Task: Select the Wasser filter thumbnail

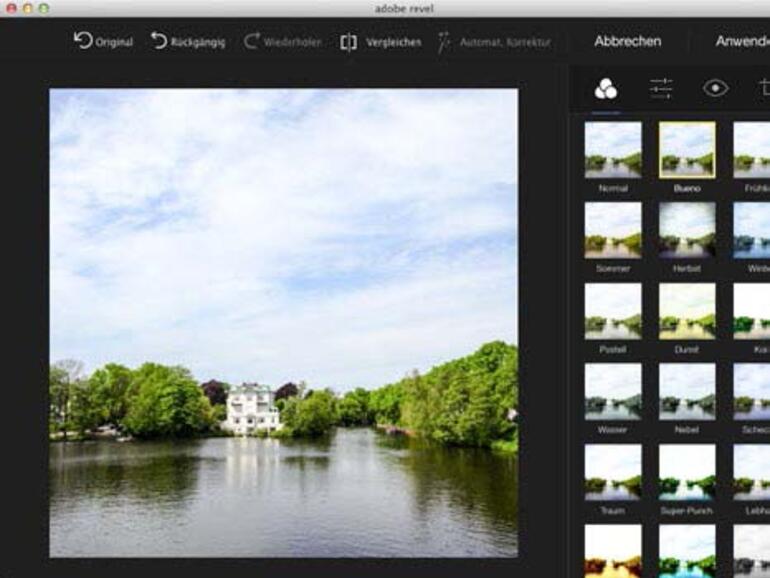Action: click(x=613, y=391)
